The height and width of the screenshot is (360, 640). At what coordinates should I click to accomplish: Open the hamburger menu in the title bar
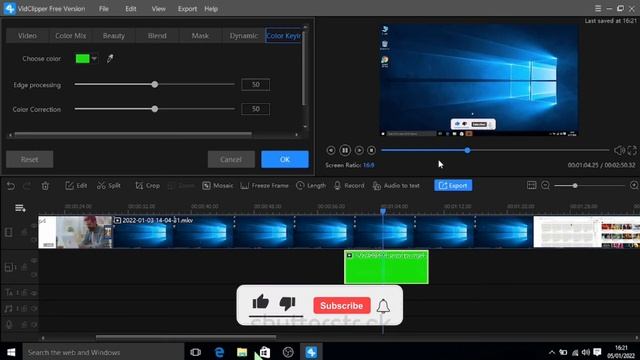(x=598, y=9)
